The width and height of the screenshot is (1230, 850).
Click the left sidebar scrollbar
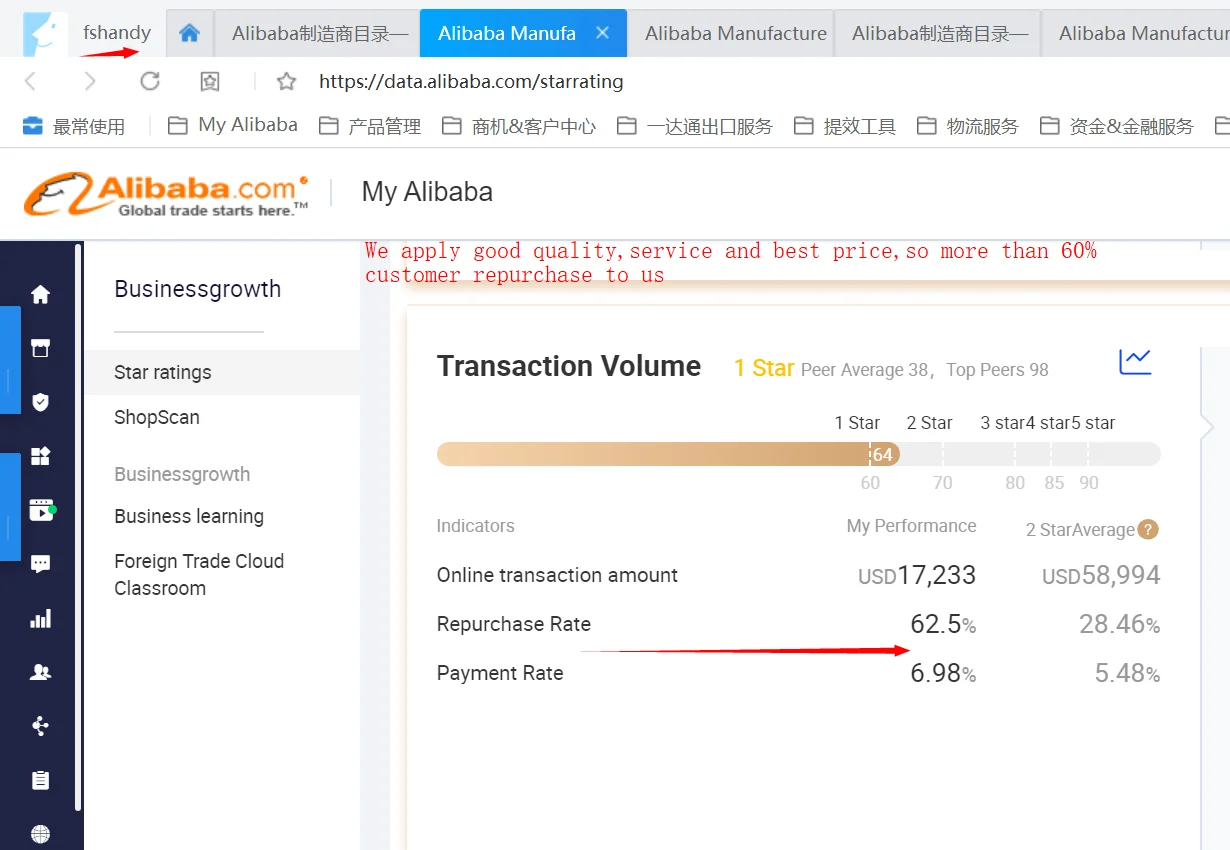[78, 528]
